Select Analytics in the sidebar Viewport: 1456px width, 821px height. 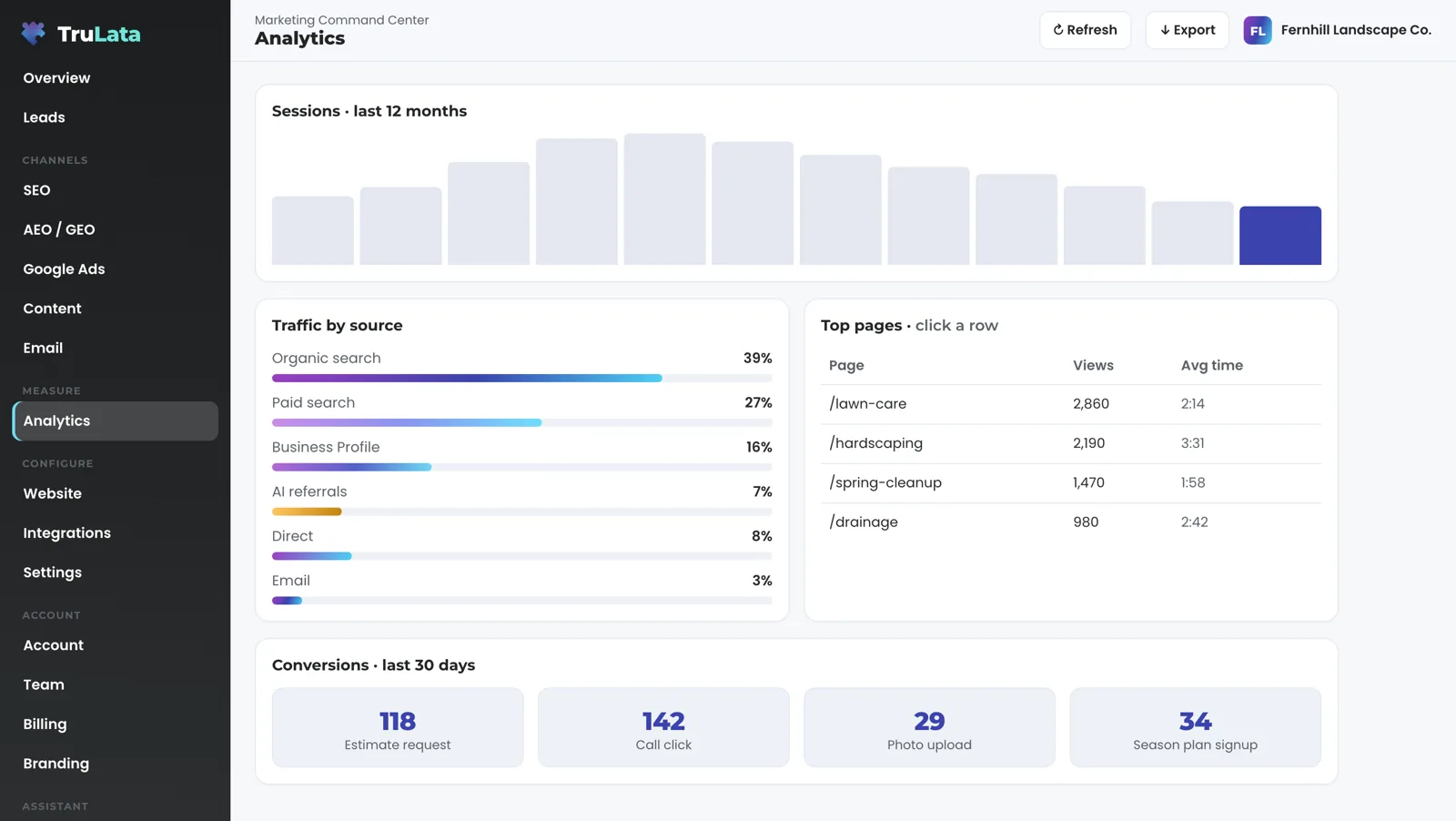click(x=115, y=421)
